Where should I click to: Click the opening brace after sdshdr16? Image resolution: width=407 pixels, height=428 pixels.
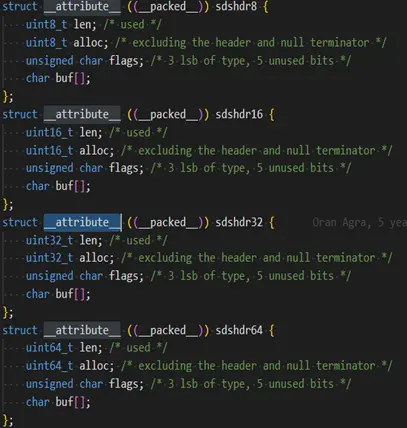[x=272, y=114]
